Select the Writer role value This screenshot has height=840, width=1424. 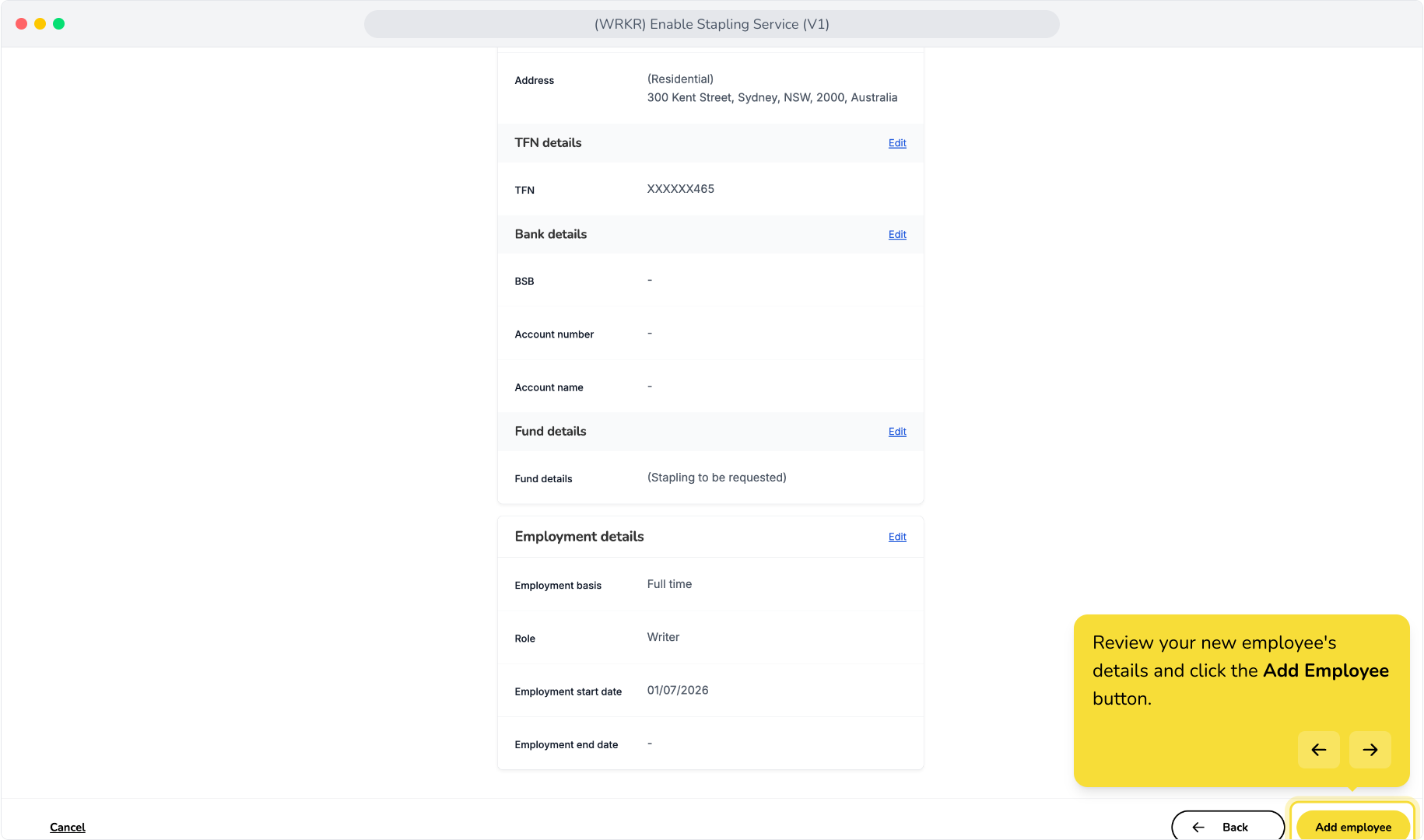tap(663, 637)
